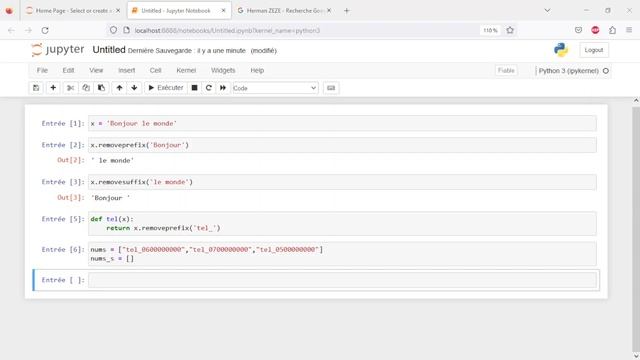Click cell 2 with removeprefix('Bonjour')
Viewport: 640px width, 360px height.
[342, 145]
